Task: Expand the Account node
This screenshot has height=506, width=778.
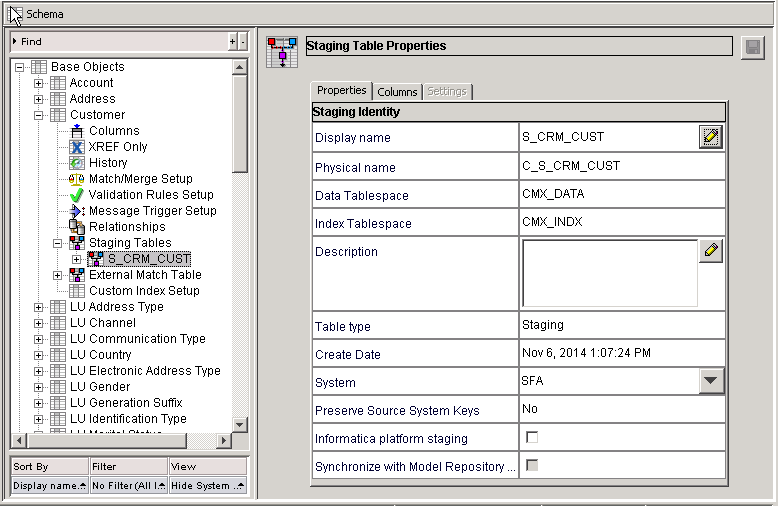Action: pyautogui.click(x=38, y=83)
